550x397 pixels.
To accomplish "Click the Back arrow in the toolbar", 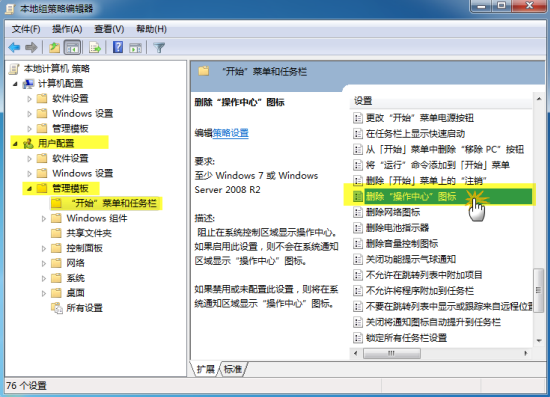I will click(14, 47).
